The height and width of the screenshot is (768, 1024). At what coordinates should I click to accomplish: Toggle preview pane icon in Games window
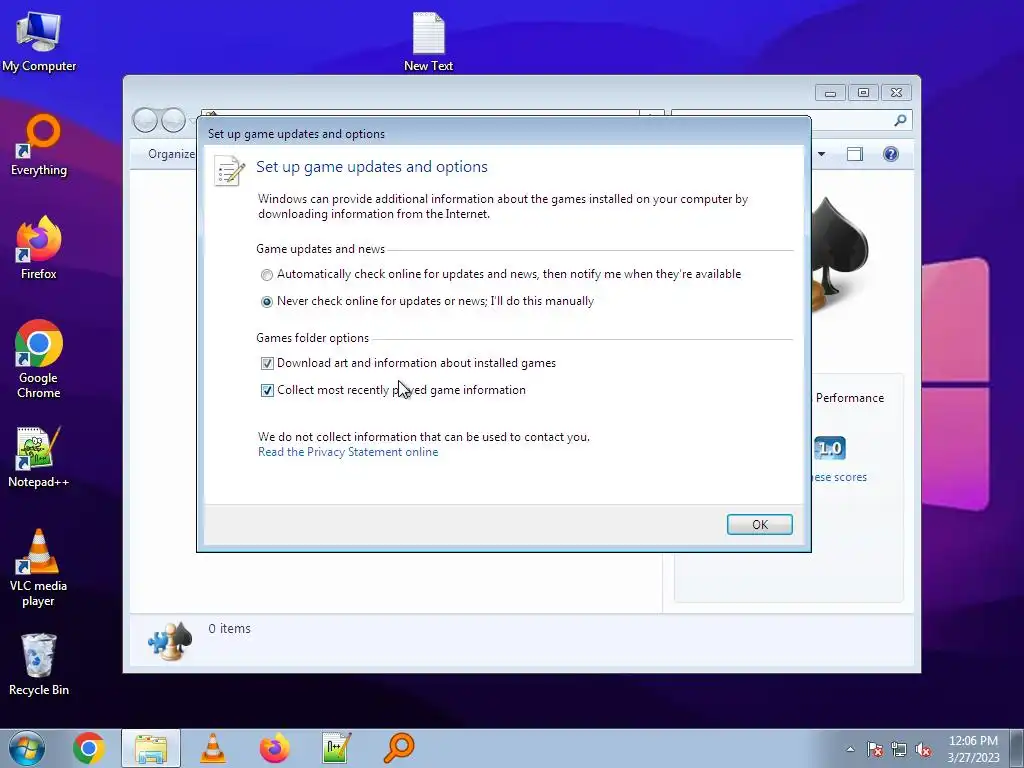point(855,154)
